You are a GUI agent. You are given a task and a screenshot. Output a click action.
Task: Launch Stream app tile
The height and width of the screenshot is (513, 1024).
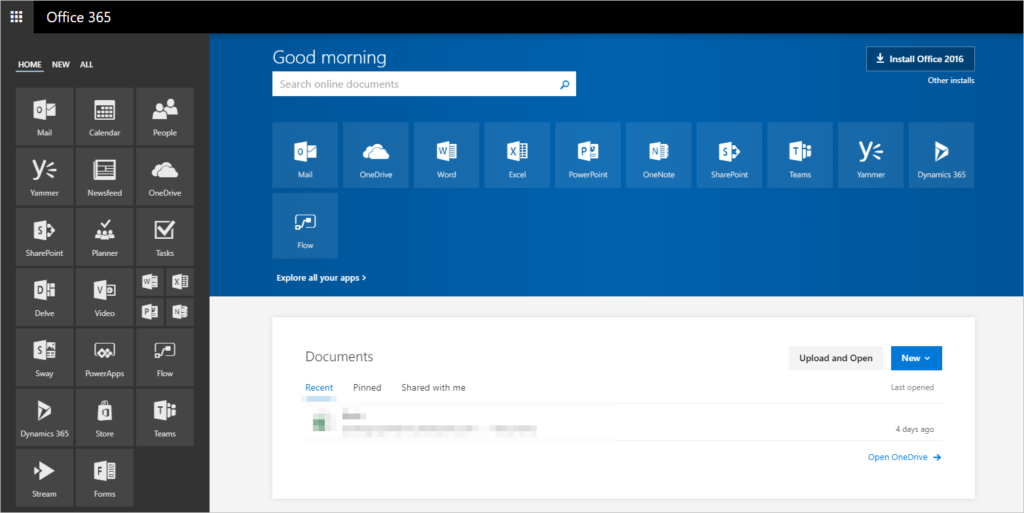click(x=44, y=477)
